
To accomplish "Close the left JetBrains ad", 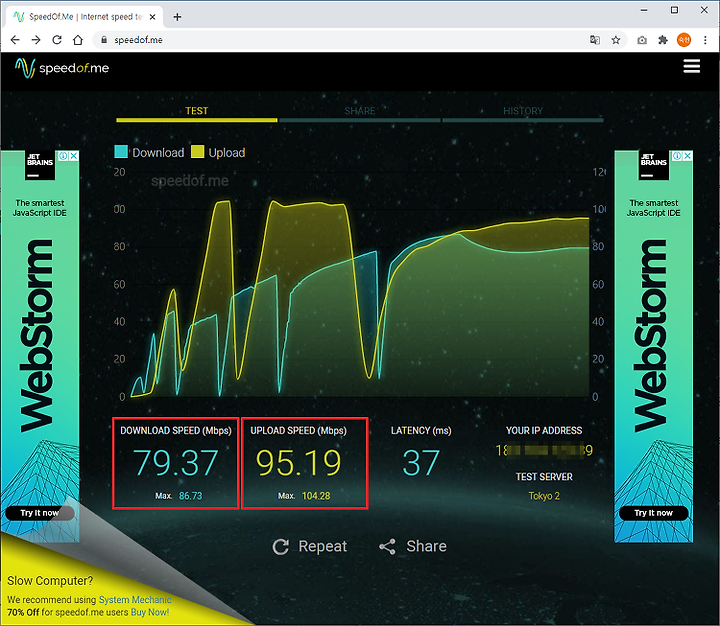I will coord(73,156).
